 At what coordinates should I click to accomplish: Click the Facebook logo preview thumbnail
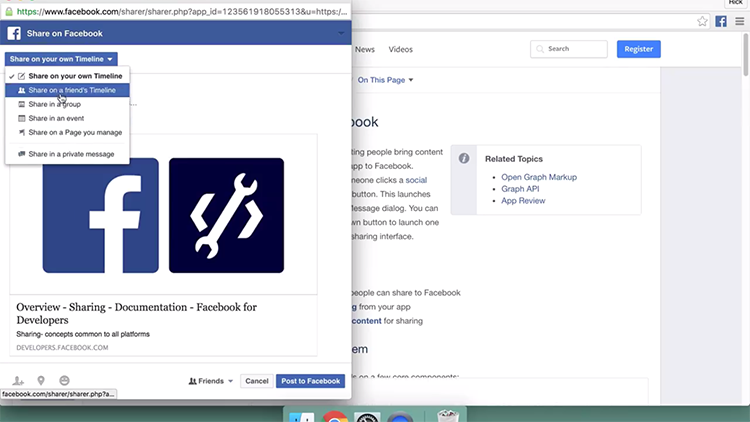[100, 215]
